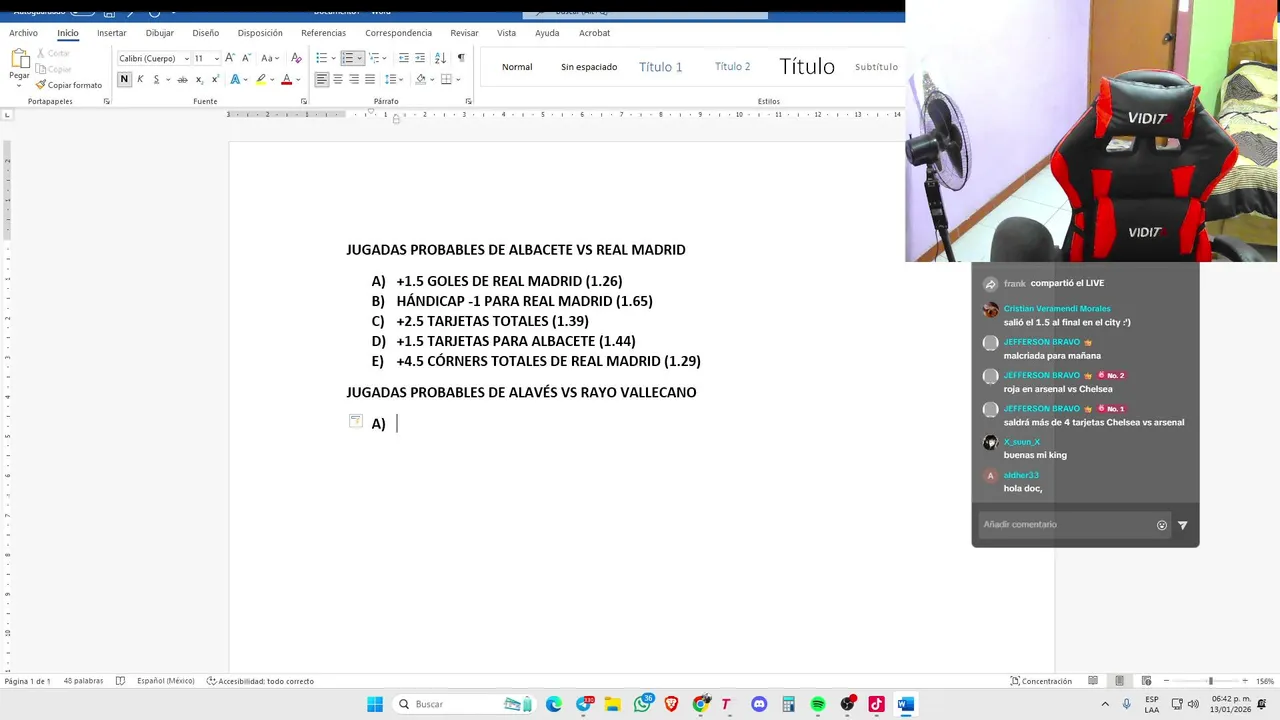This screenshot has height=720, width=1280.
Task: Toggle italic (K) formatting
Action: click(140, 79)
